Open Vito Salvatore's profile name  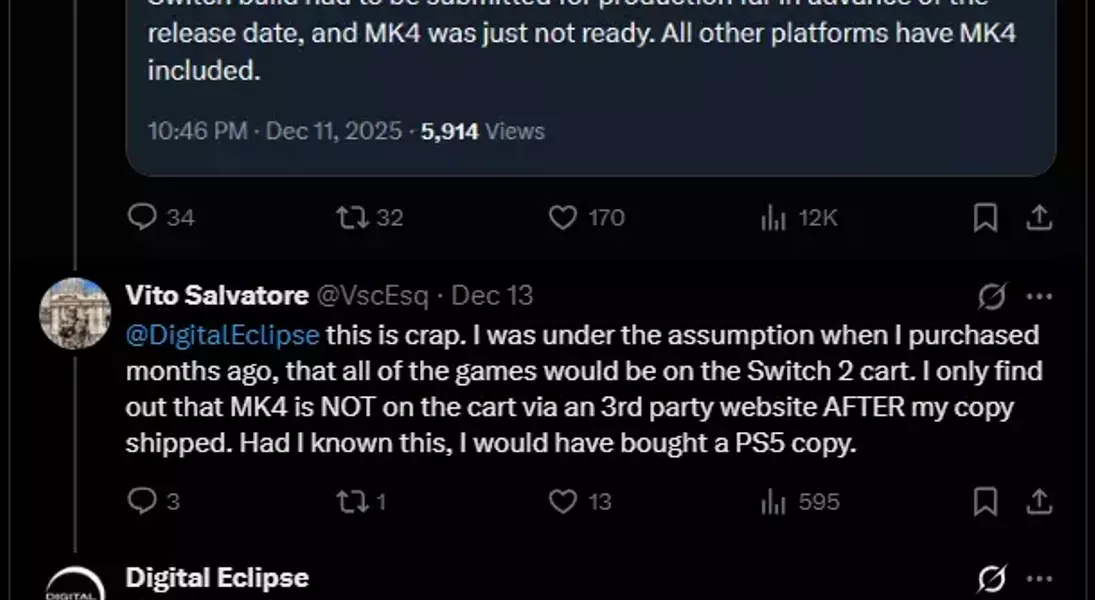(216, 296)
